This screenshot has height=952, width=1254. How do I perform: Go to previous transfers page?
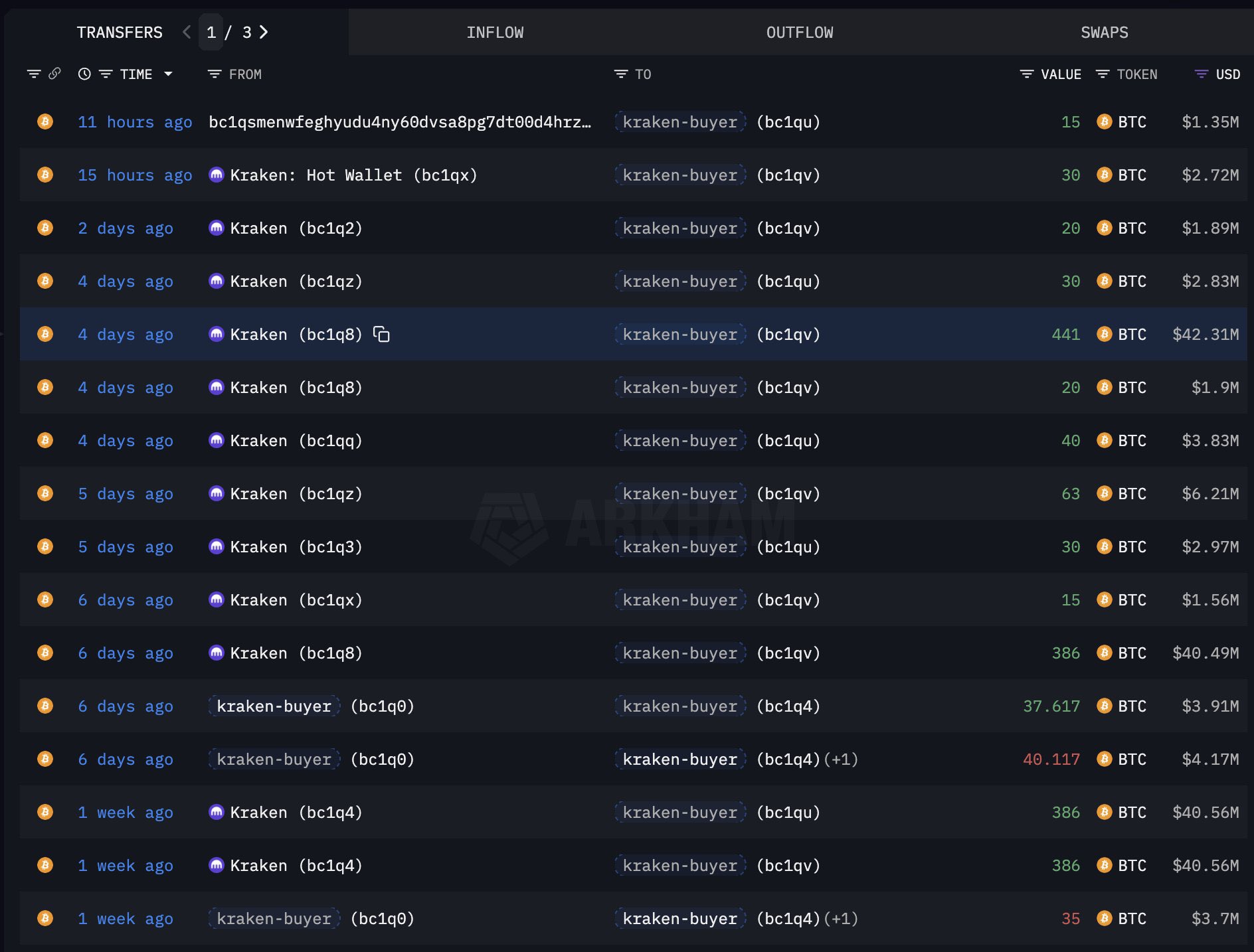click(x=187, y=32)
